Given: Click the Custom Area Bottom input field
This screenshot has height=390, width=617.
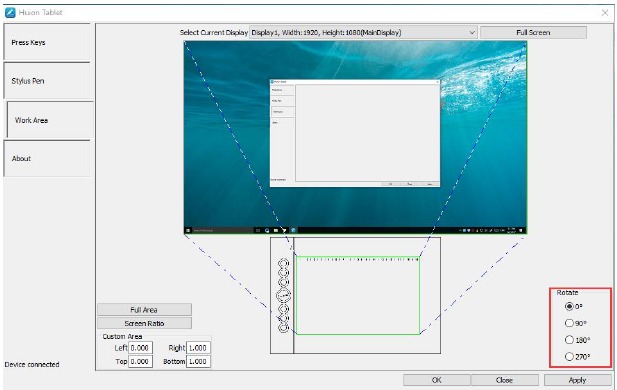Looking at the screenshot, I should pyautogui.click(x=198, y=361).
